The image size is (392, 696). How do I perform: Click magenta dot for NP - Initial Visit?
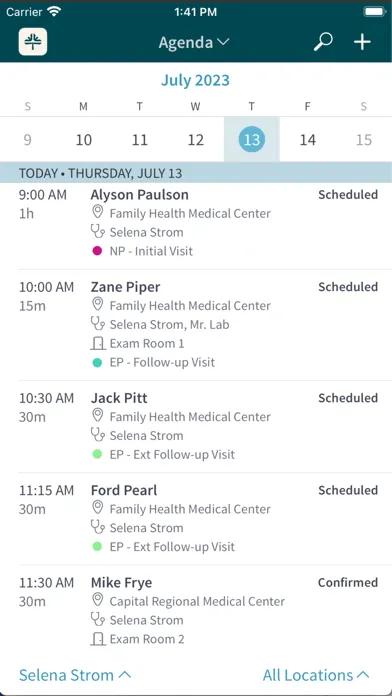pyautogui.click(x=97, y=251)
